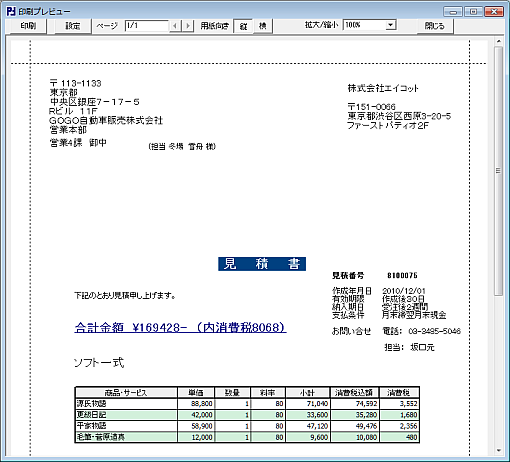Click the 印刷プレビュー app icon in title bar

[x=11, y=12]
